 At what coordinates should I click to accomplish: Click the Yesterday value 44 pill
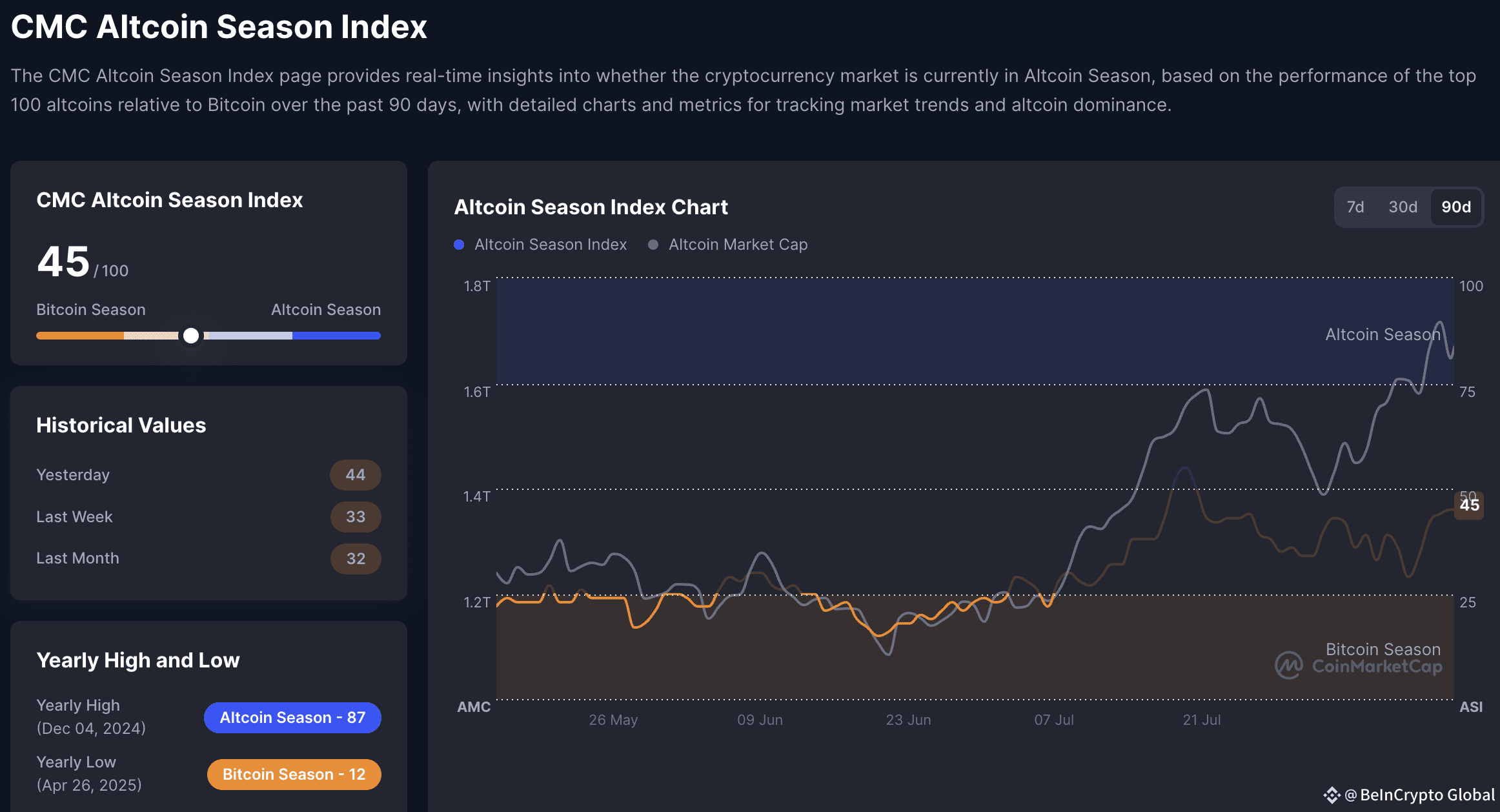356,475
